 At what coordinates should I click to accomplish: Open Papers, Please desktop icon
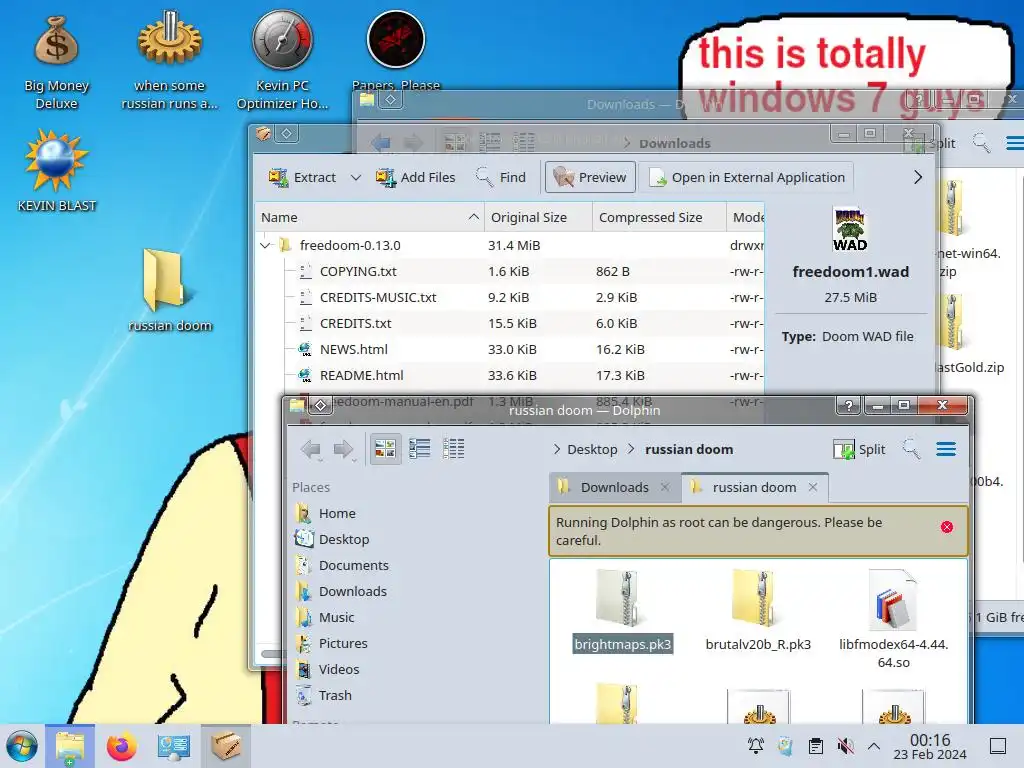396,49
